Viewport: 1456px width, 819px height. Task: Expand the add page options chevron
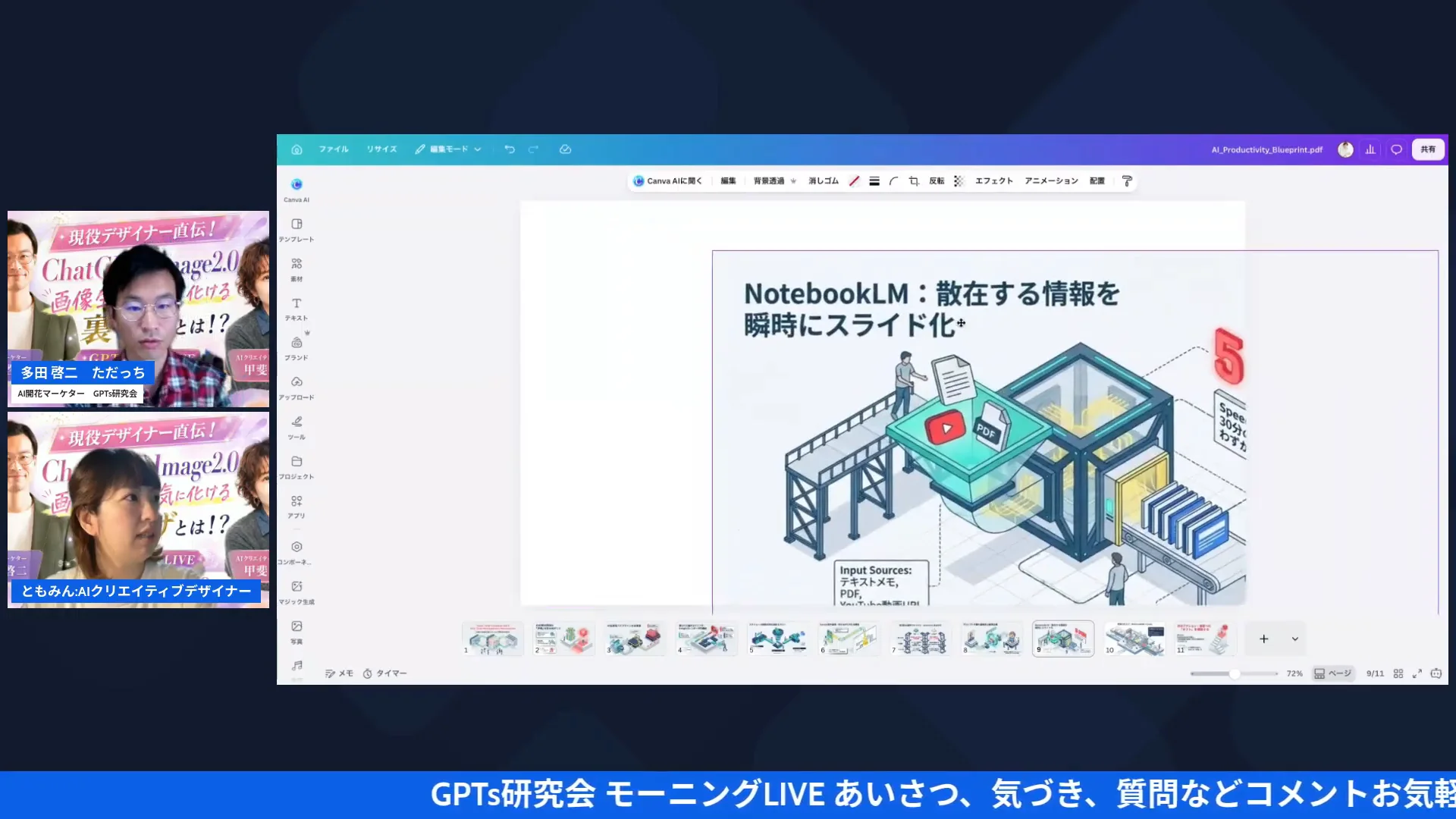[x=1295, y=639]
